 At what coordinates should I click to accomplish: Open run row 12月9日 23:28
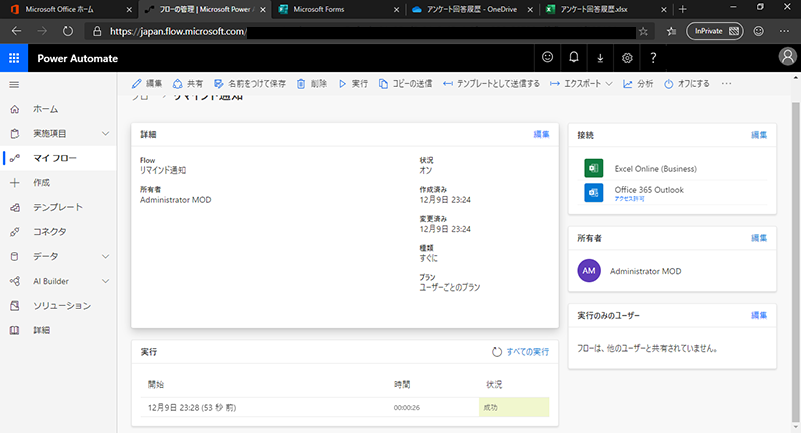coord(345,407)
